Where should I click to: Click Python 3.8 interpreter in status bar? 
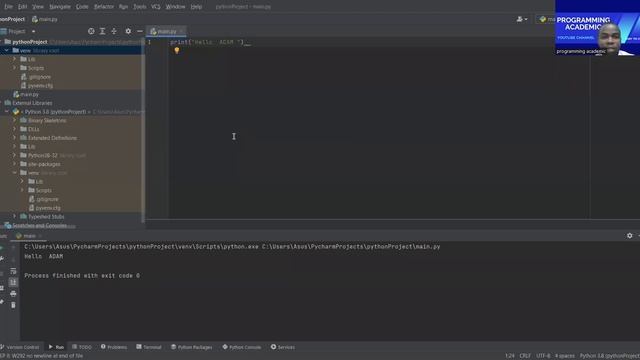coord(609,356)
